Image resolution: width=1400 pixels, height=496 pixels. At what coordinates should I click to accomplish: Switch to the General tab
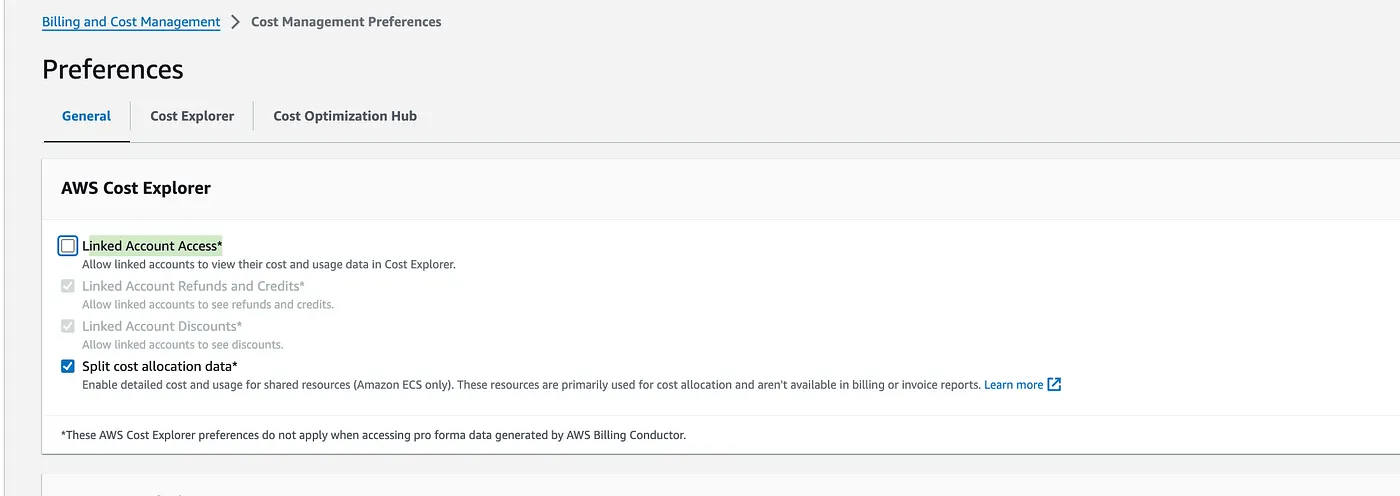pyautogui.click(x=86, y=116)
